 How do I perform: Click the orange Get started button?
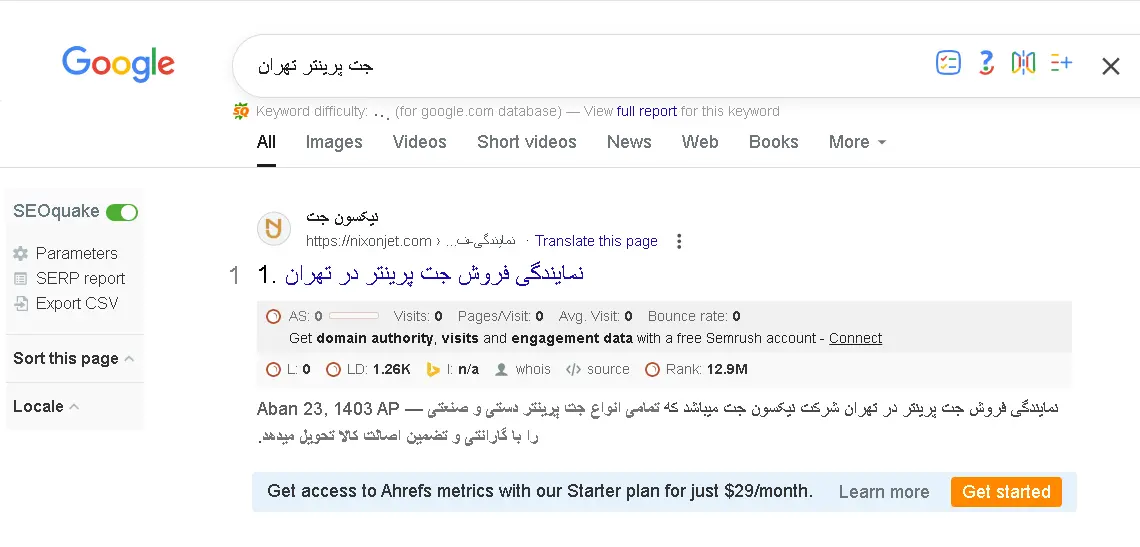coord(1006,492)
